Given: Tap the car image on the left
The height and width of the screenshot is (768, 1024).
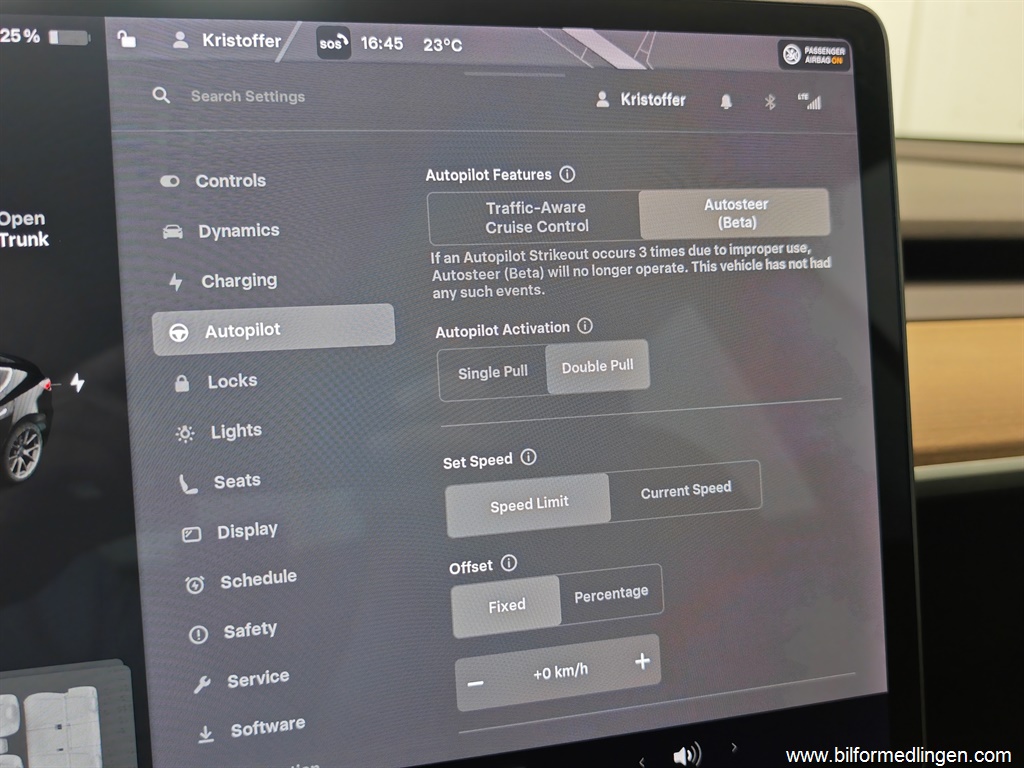Looking at the screenshot, I should [24, 418].
